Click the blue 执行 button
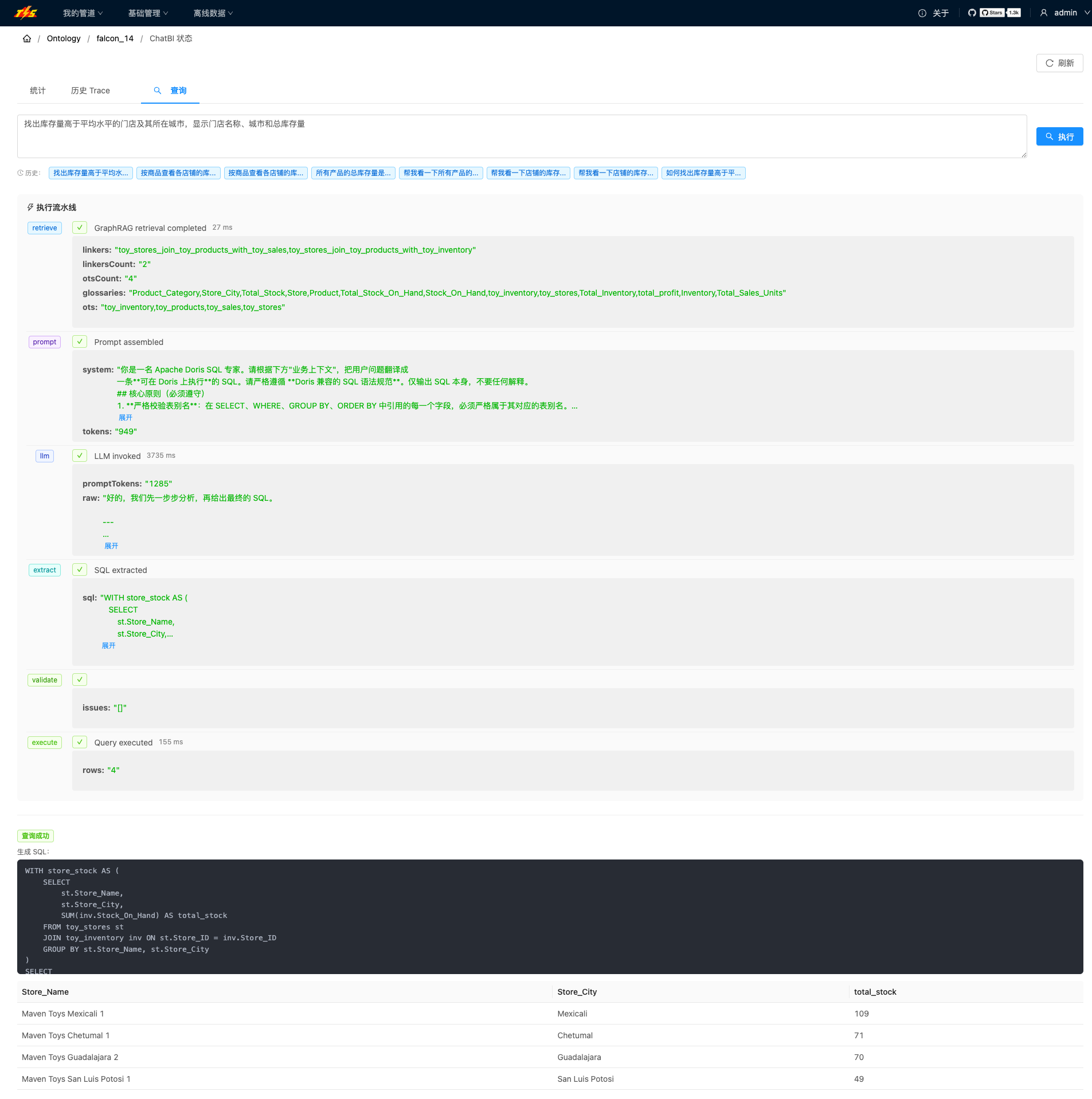This screenshot has width=1092, height=1099. coord(1059,136)
